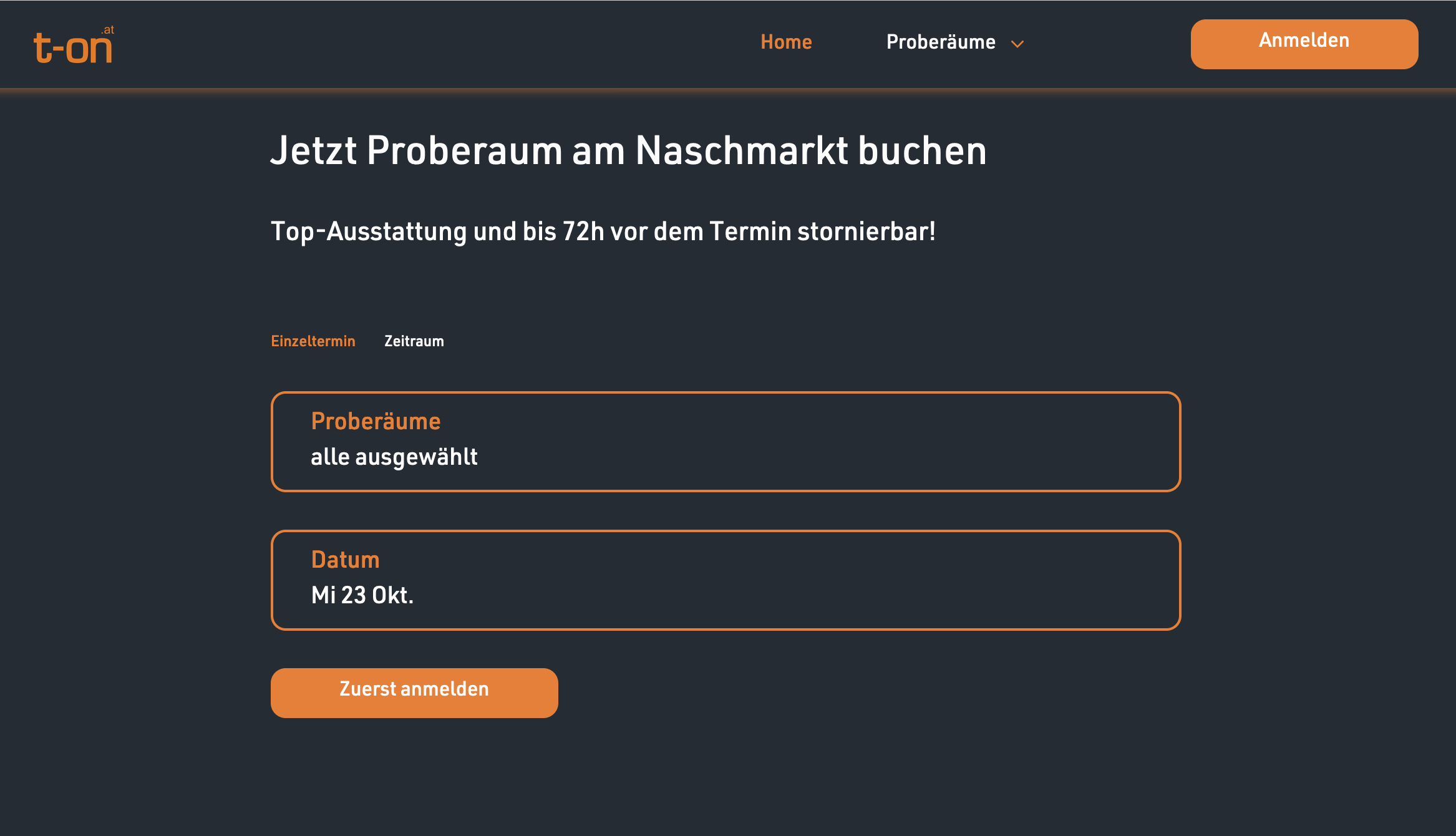
Task: Open the Datum date picker
Action: 726,580
